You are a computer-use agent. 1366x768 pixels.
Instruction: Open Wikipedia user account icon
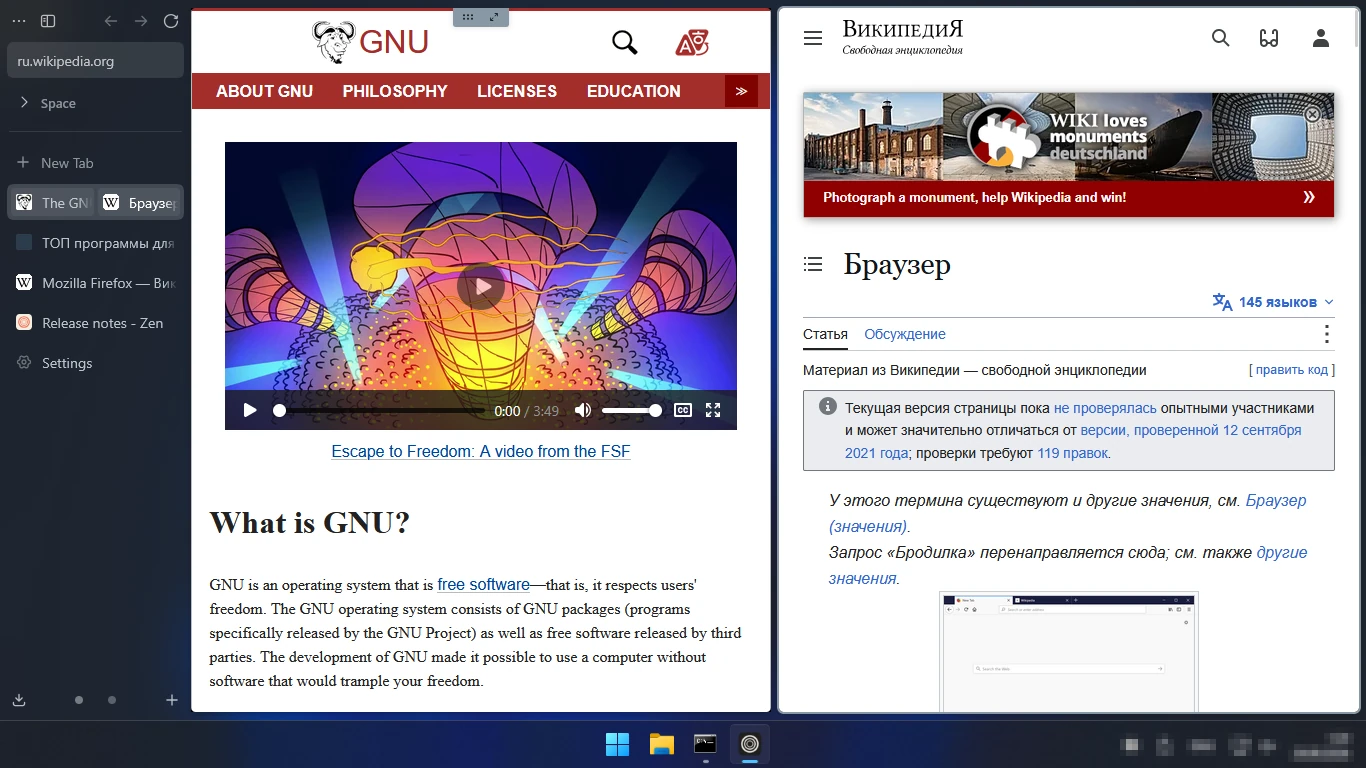click(x=1321, y=38)
